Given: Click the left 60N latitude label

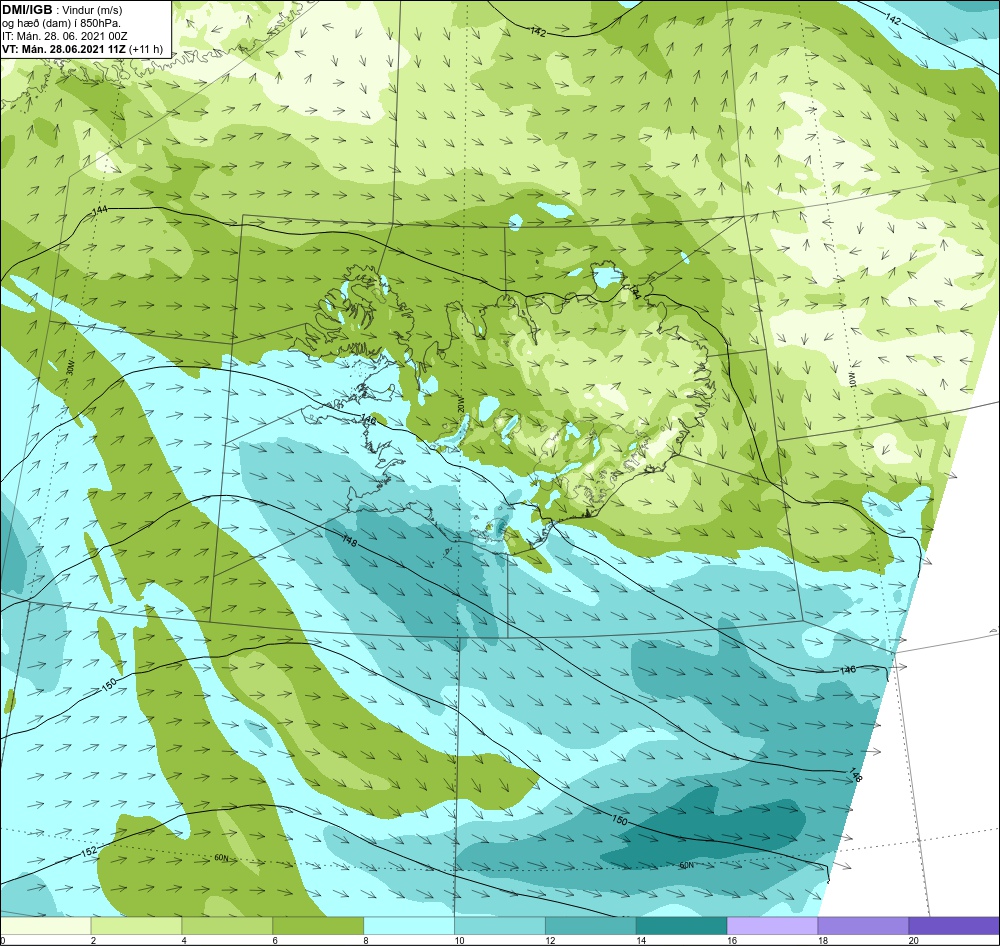Looking at the screenshot, I should tap(221, 858).
